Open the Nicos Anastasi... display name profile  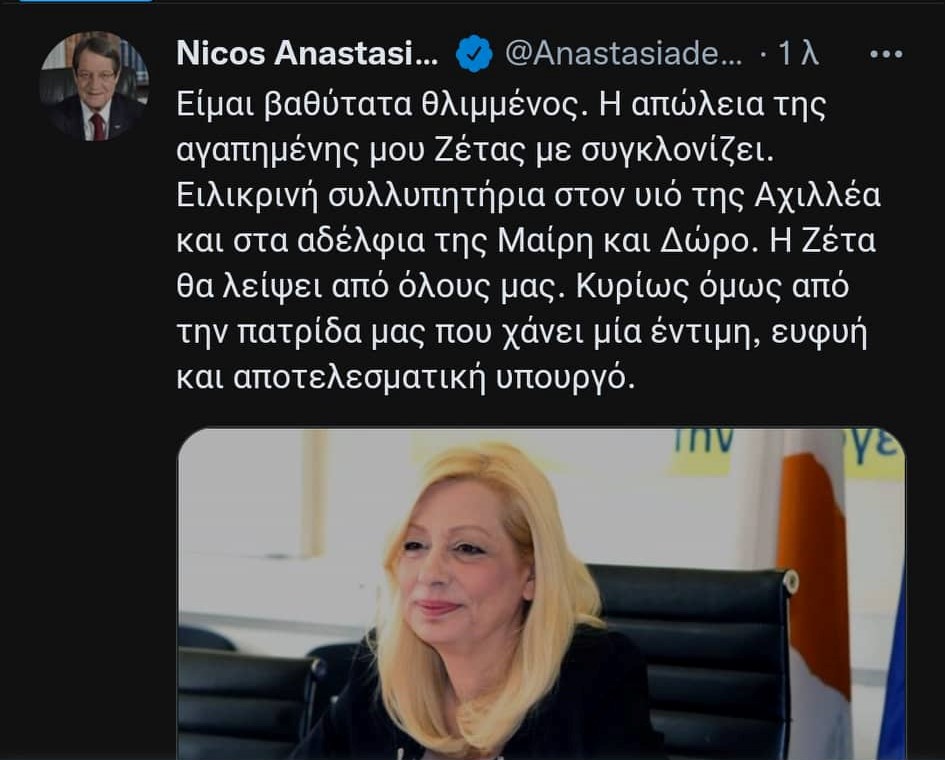pos(307,53)
